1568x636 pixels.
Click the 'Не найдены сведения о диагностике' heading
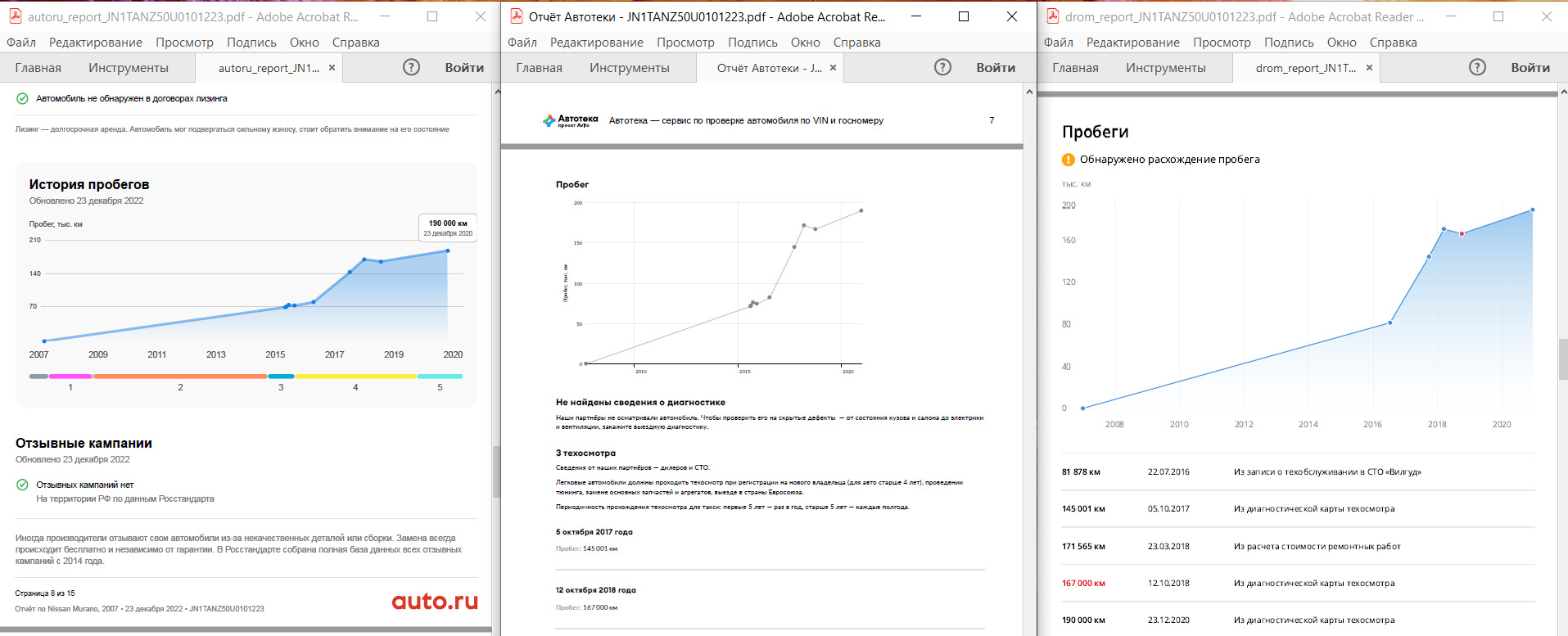[640, 403]
